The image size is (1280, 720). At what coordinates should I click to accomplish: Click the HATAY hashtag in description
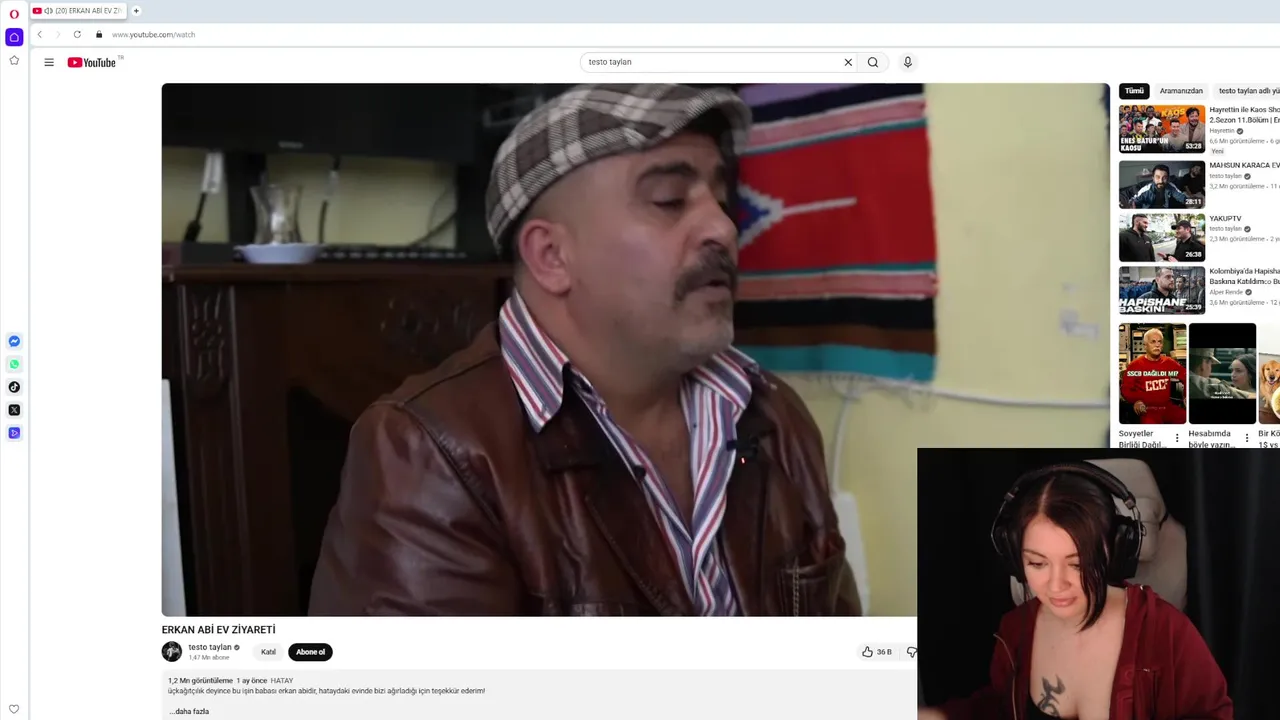point(282,681)
